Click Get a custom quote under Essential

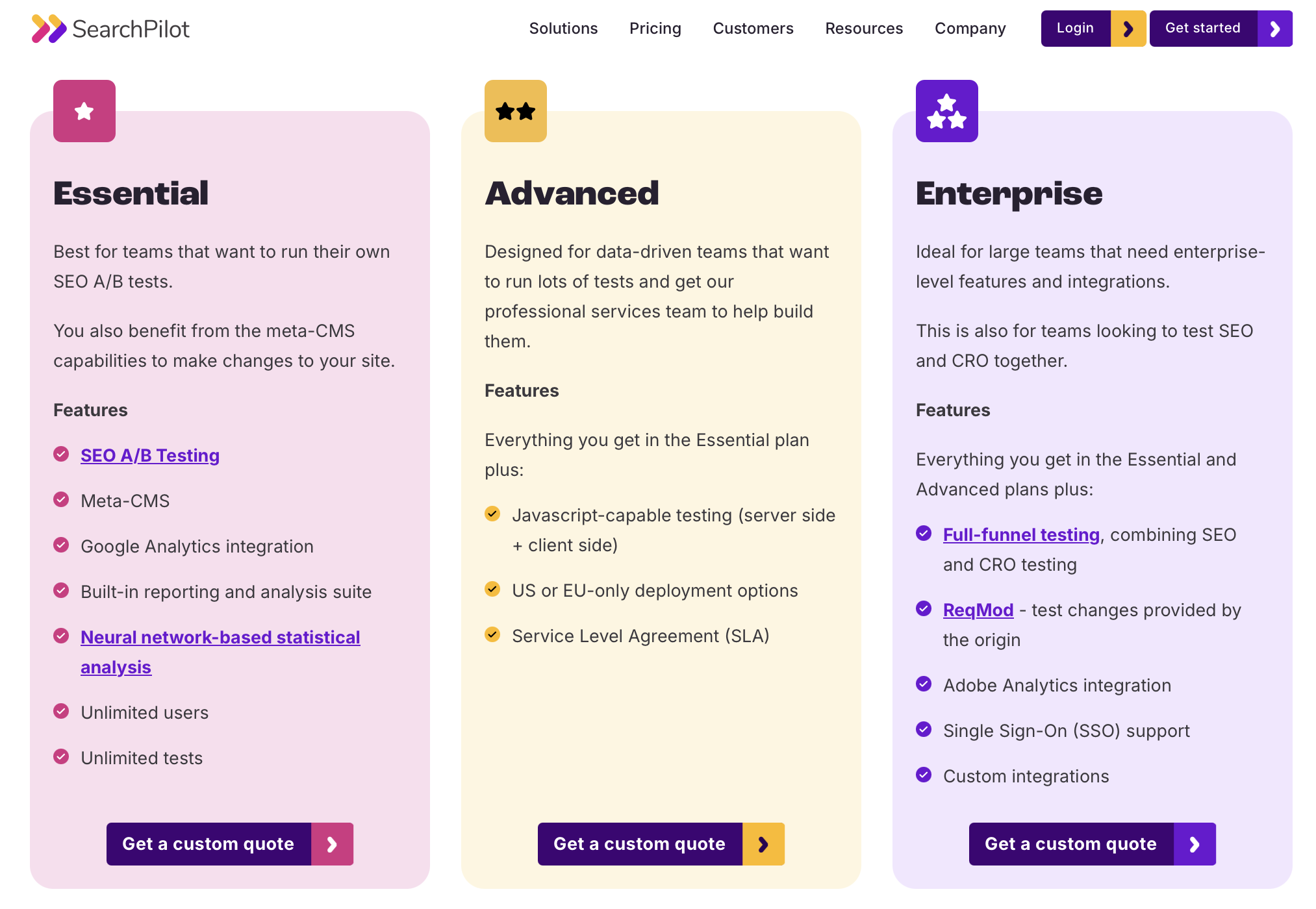point(208,844)
